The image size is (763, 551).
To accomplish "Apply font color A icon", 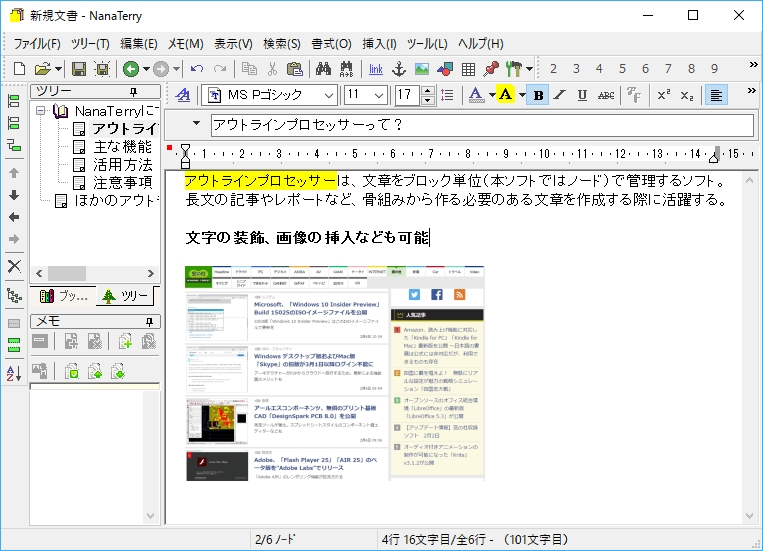I will 476,95.
